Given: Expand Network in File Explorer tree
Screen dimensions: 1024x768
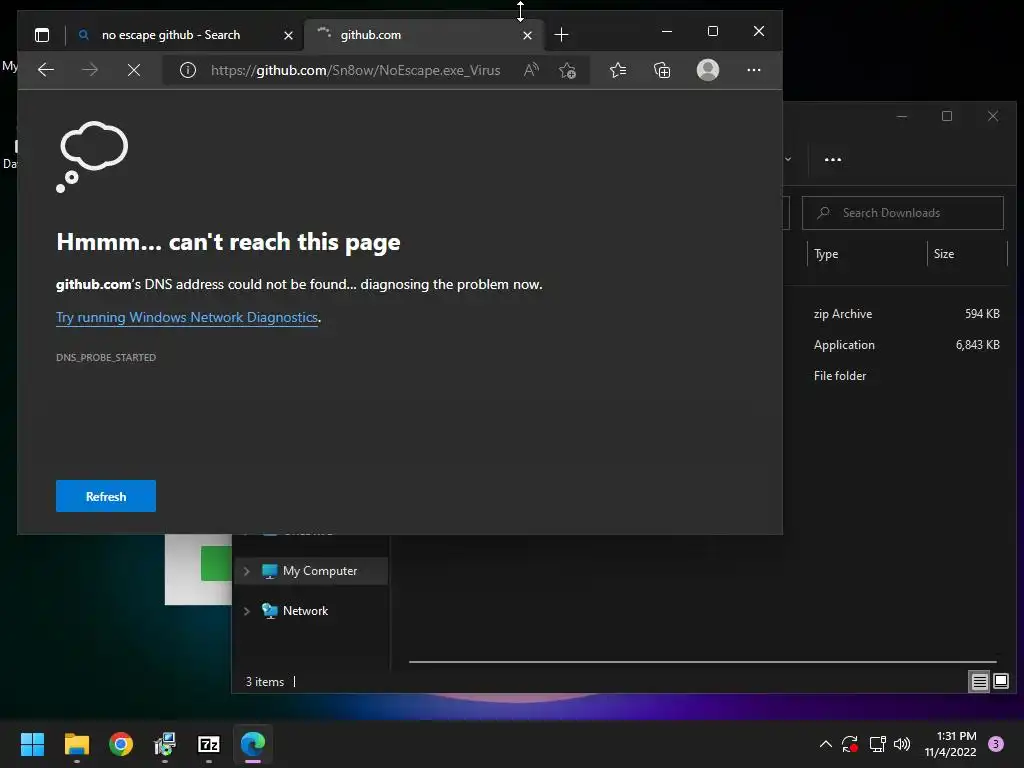Looking at the screenshot, I should tap(247, 611).
